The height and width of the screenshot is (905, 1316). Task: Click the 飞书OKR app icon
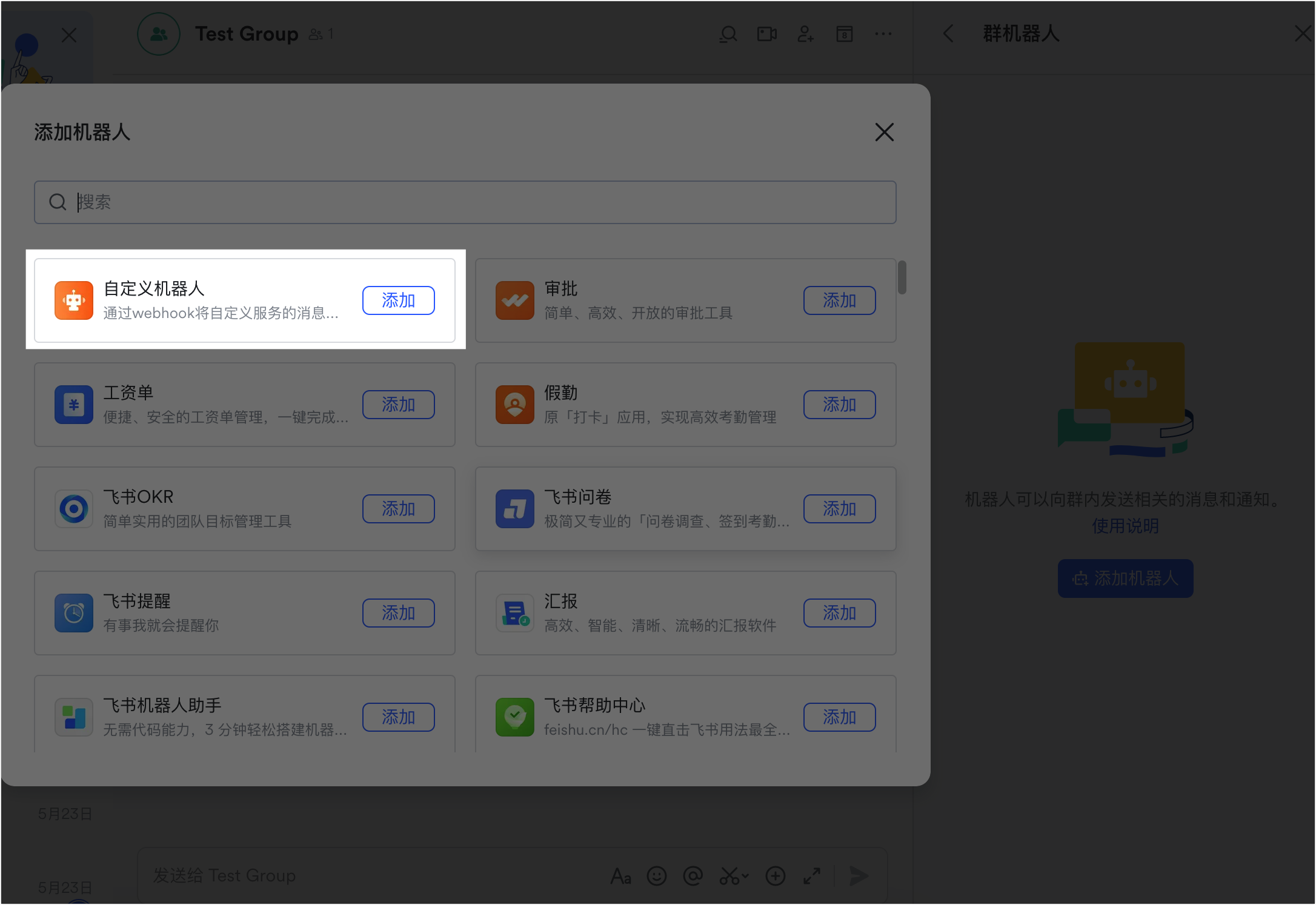point(73,509)
